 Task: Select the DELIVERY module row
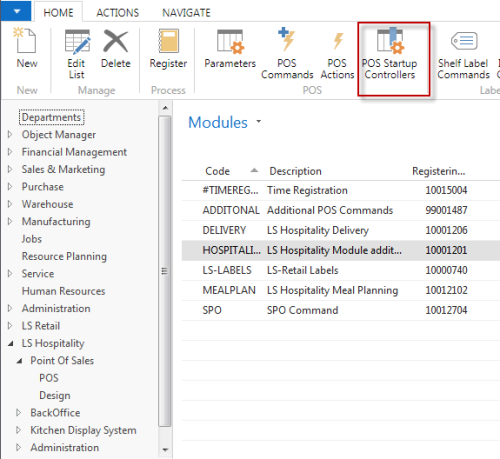pyautogui.click(x=341, y=230)
